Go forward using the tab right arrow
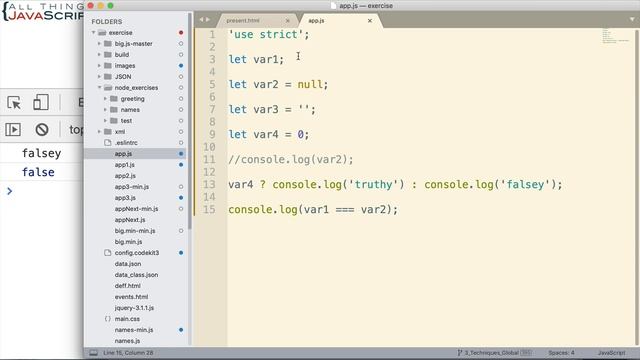 coord(208,20)
